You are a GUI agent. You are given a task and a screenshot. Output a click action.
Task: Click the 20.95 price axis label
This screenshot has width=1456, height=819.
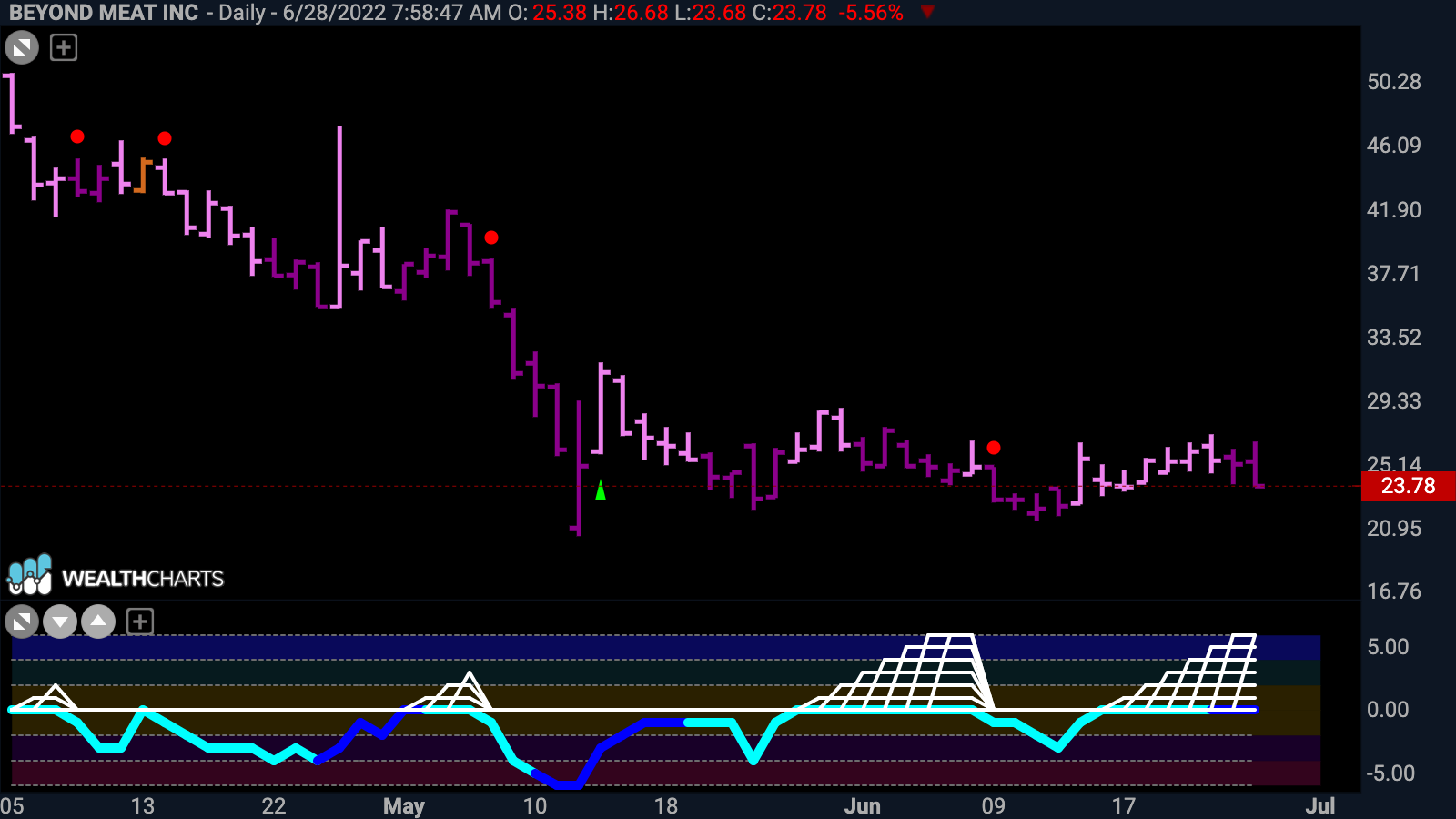click(1394, 529)
